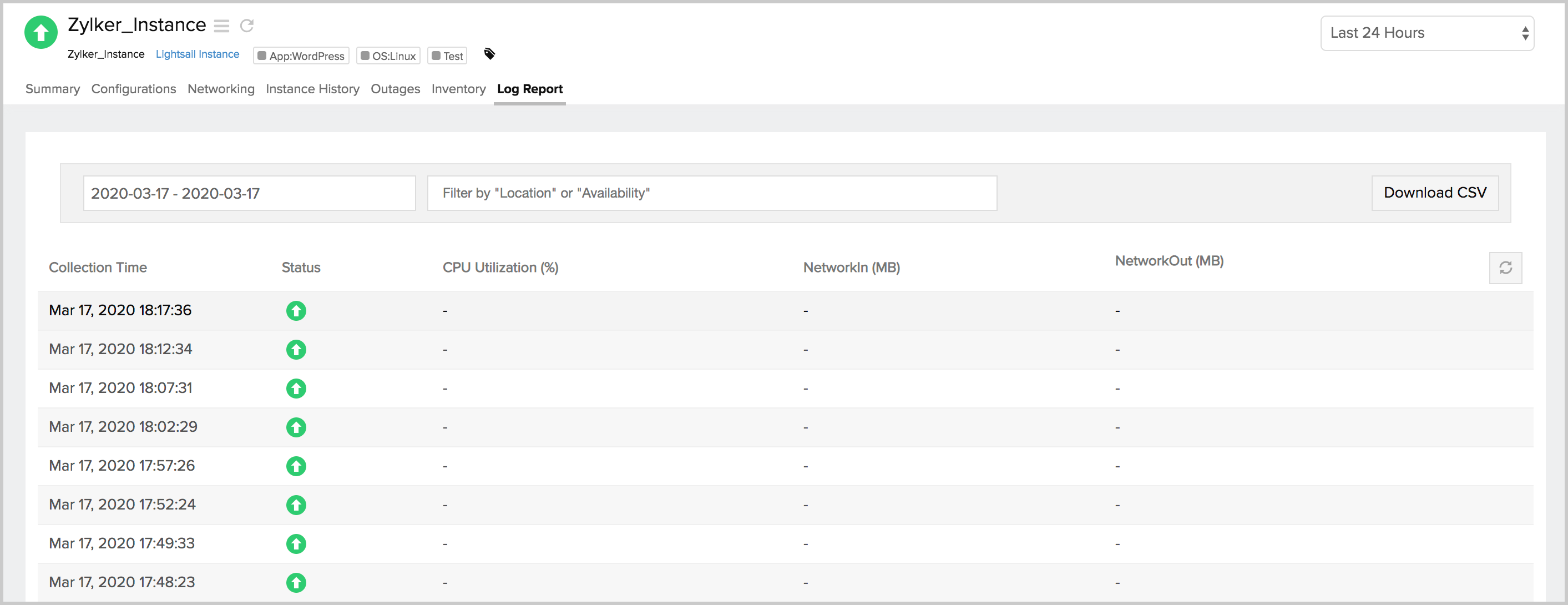Select the Mar 17, 2020 18:12:34 log row
1568x605 pixels.
click(120, 349)
